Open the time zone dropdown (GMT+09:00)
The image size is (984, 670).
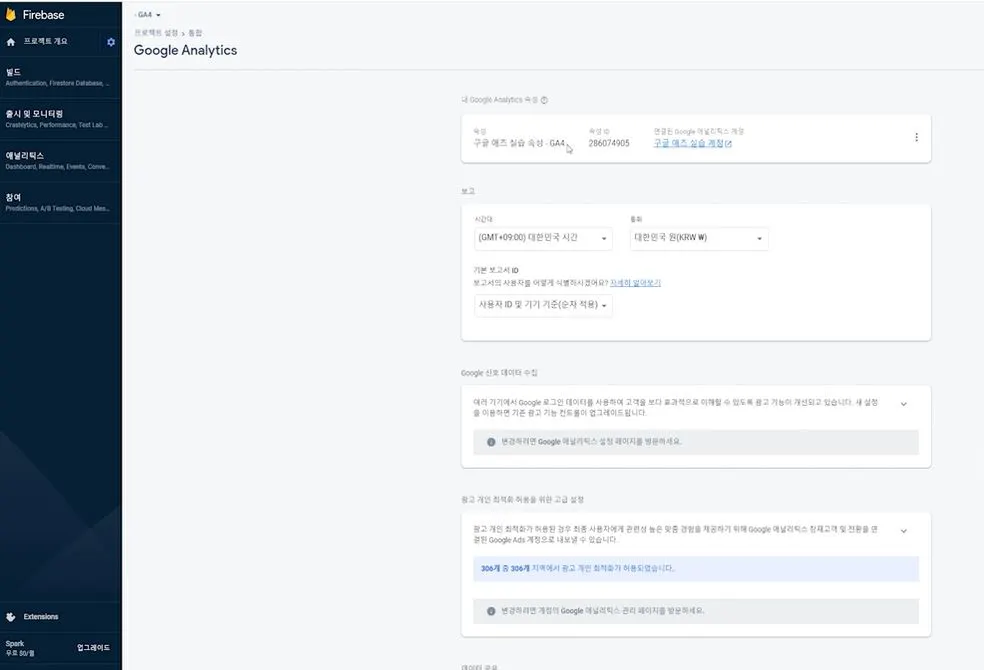543,238
